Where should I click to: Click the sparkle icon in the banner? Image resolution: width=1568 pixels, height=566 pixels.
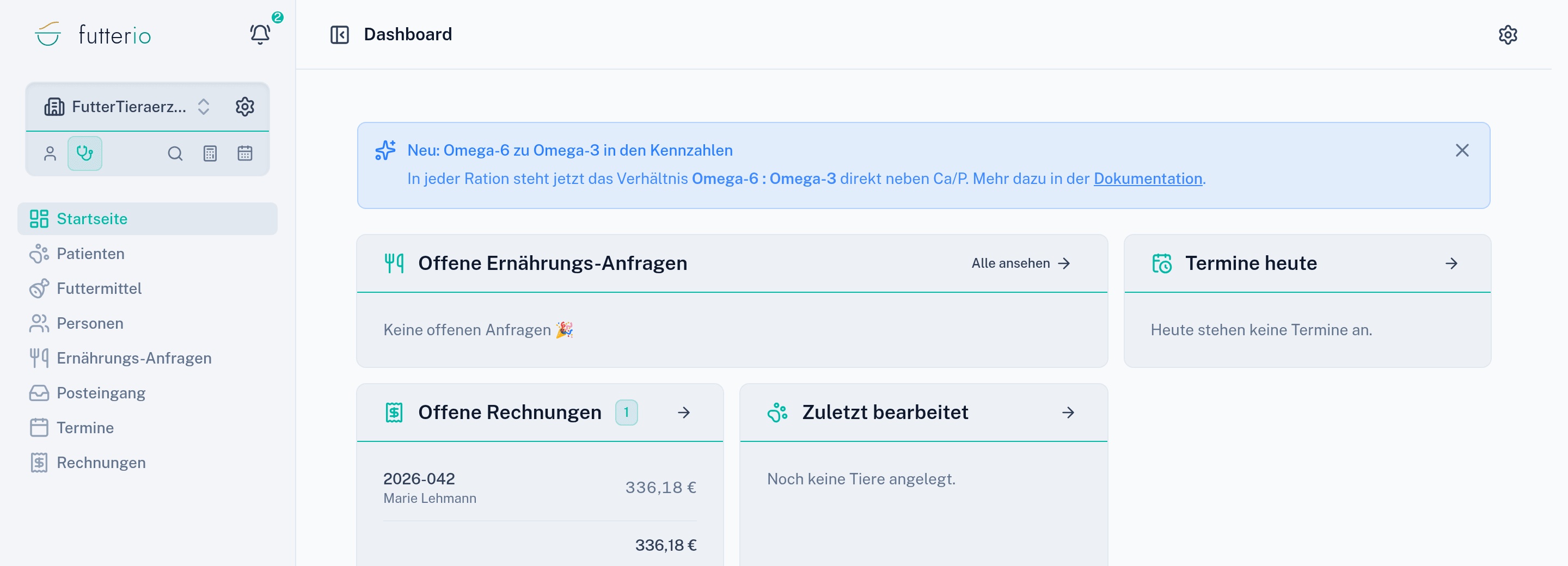(x=385, y=150)
